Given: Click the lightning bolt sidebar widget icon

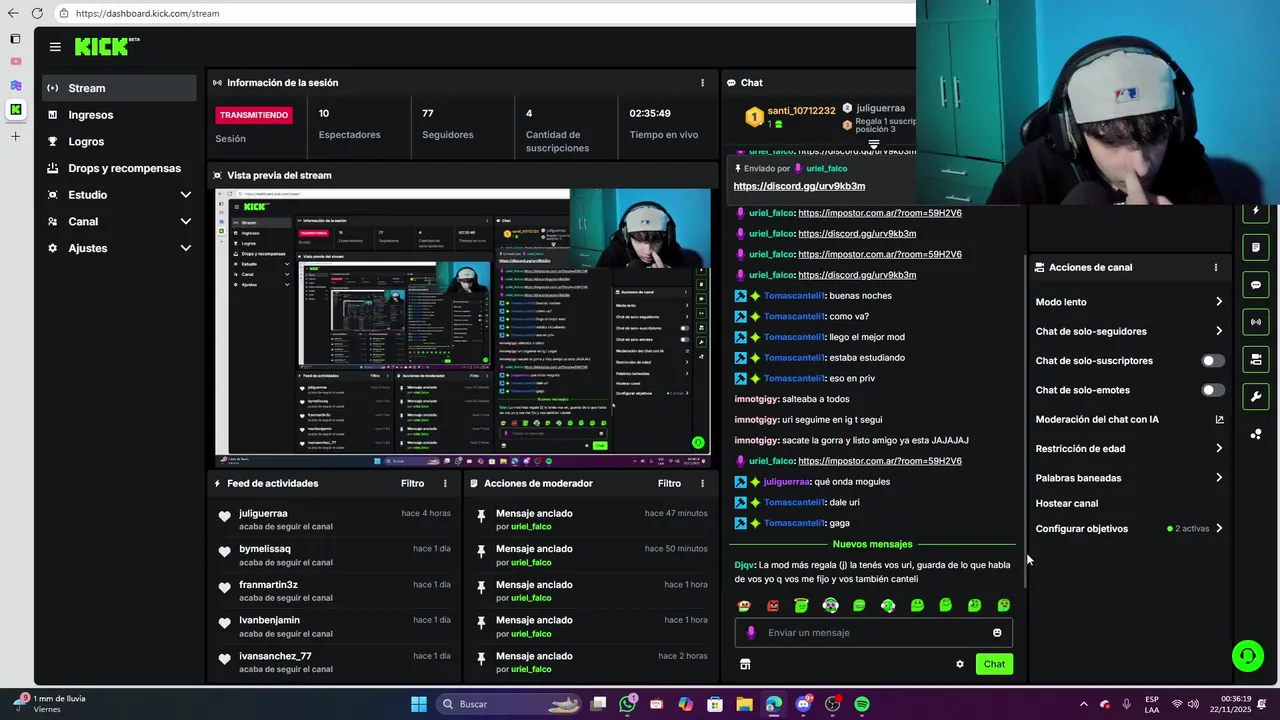Looking at the screenshot, I should 1256,211.
